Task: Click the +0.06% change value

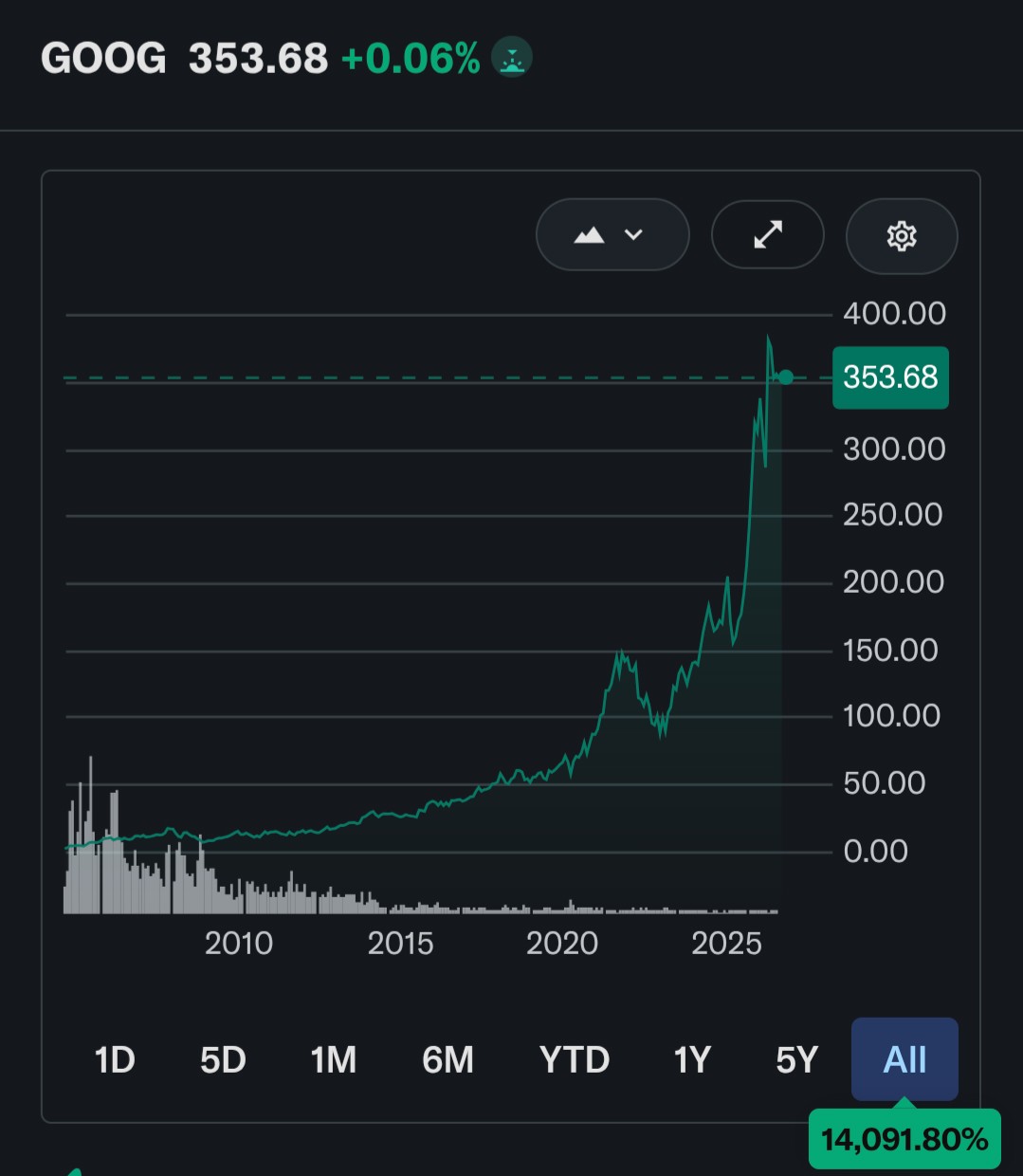Action: tap(411, 59)
